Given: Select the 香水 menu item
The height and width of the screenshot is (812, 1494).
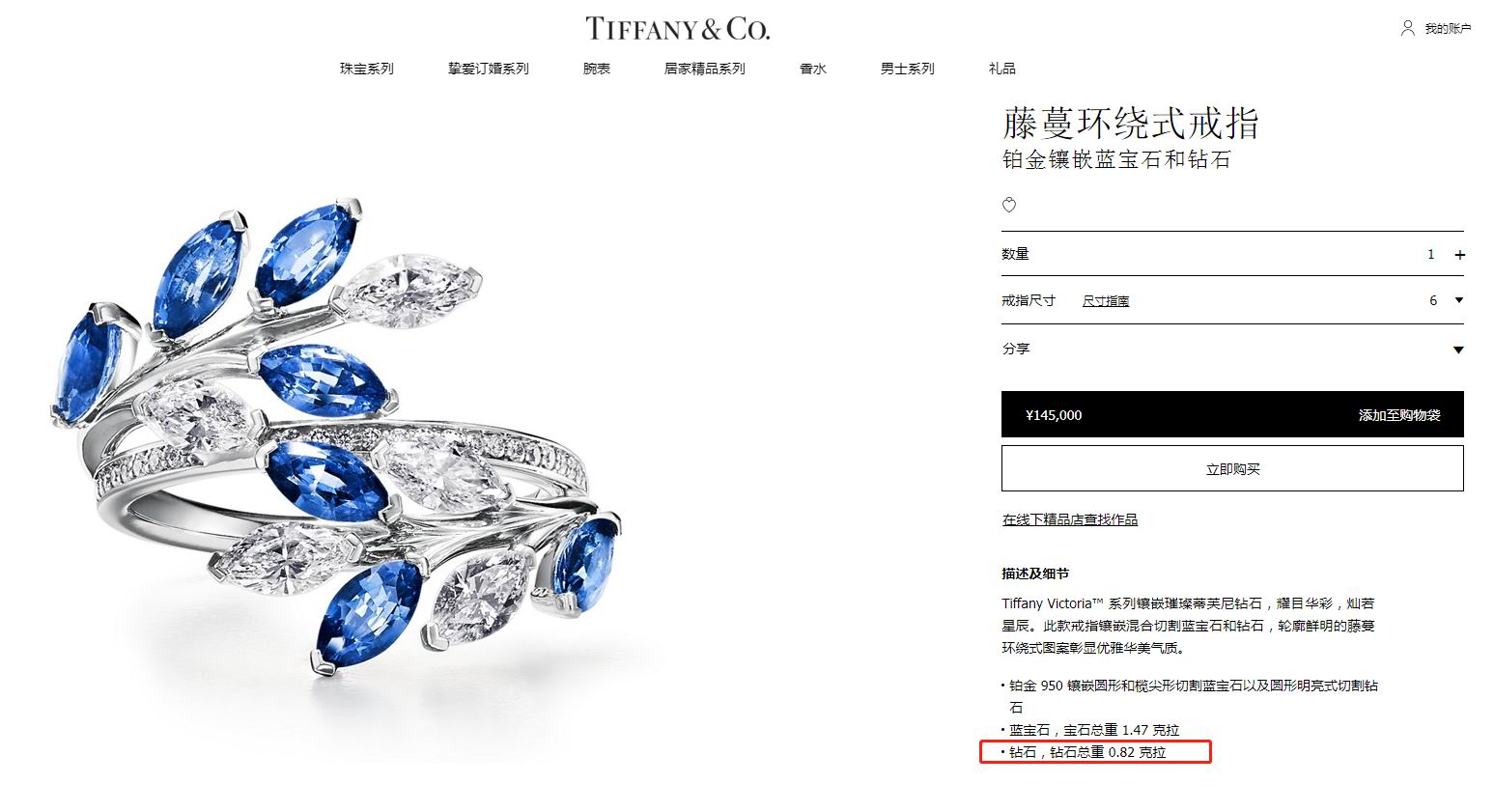Looking at the screenshot, I should [x=813, y=69].
